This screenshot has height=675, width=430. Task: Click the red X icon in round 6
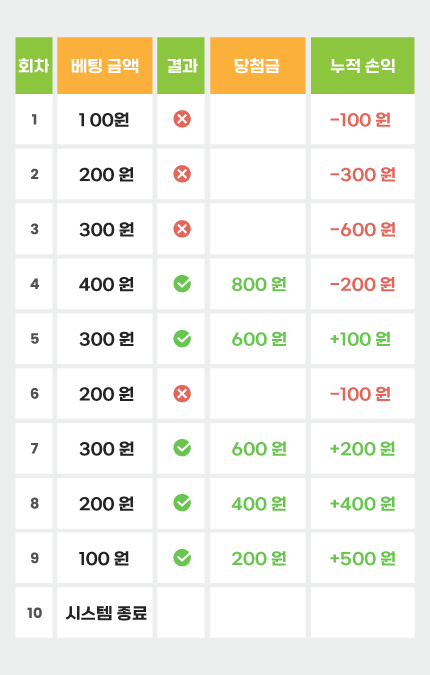[182, 393]
